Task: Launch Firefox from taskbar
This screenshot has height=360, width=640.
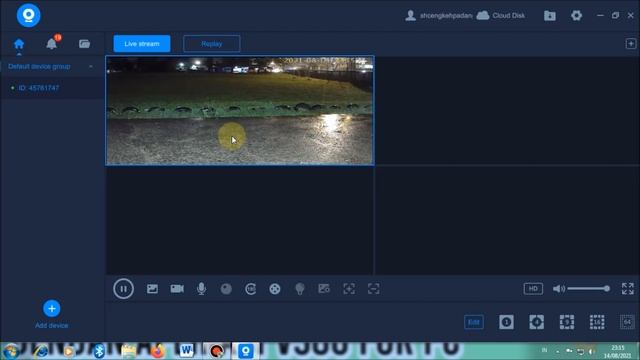Action: (x=157, y=351)
